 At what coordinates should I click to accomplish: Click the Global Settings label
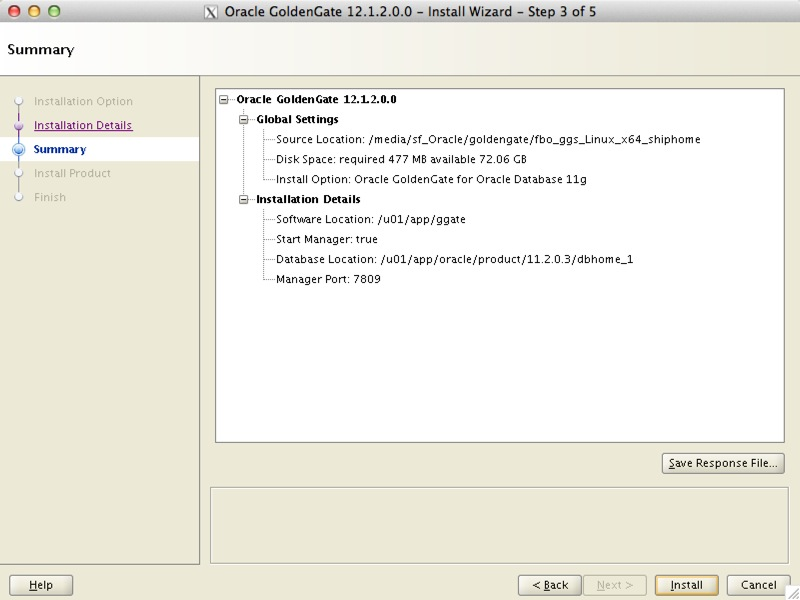[297, 119]
